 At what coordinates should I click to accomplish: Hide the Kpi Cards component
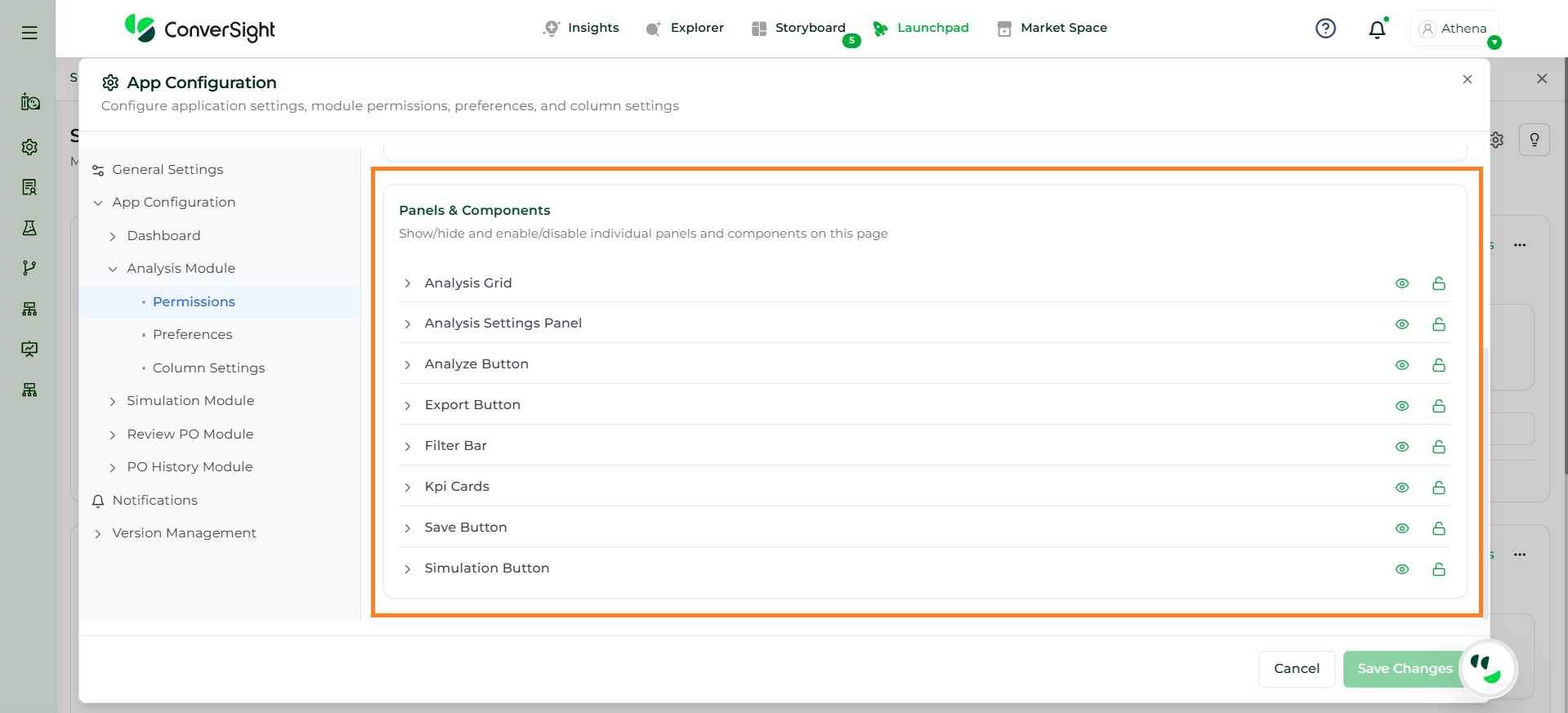coord(1401,488)
